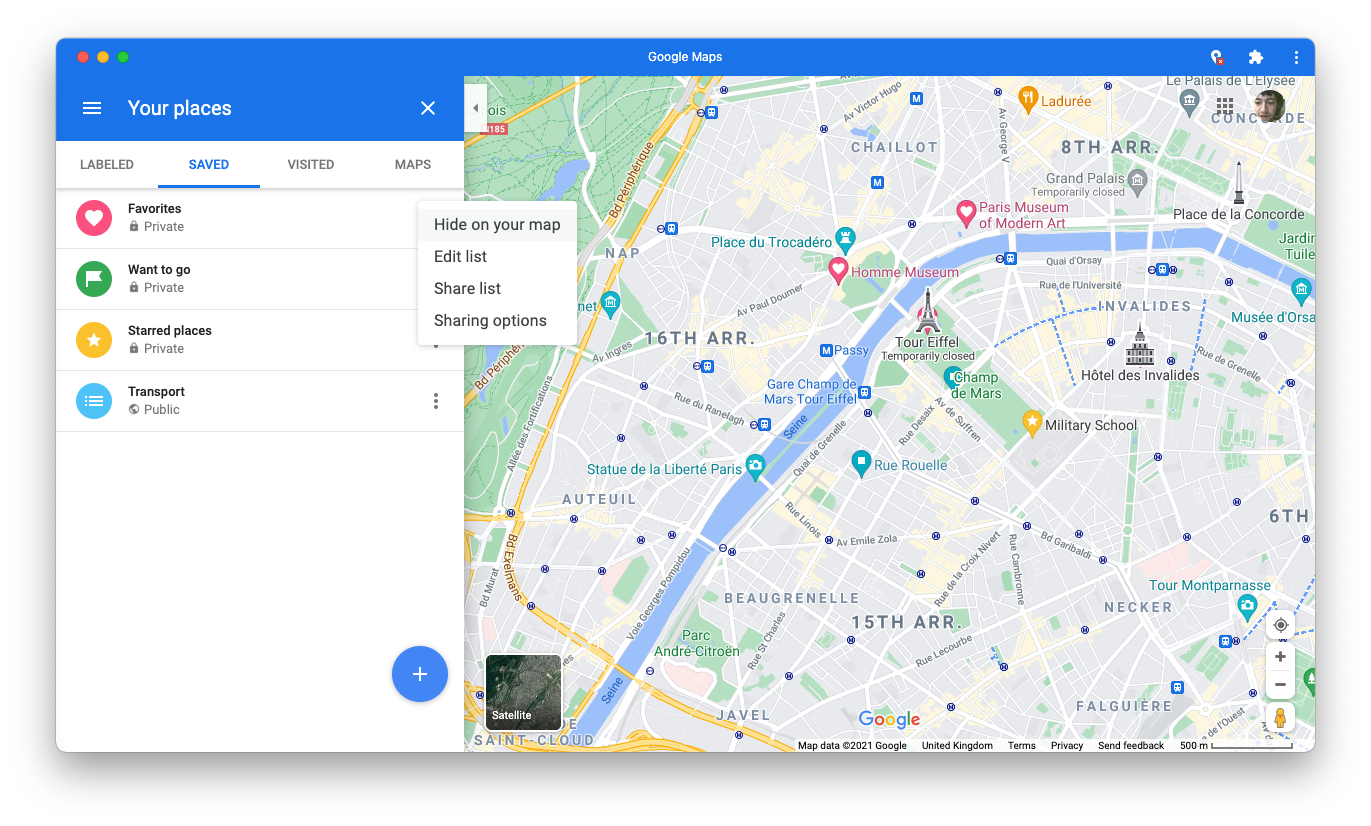Open the Transport list icon

click(93, 400)
